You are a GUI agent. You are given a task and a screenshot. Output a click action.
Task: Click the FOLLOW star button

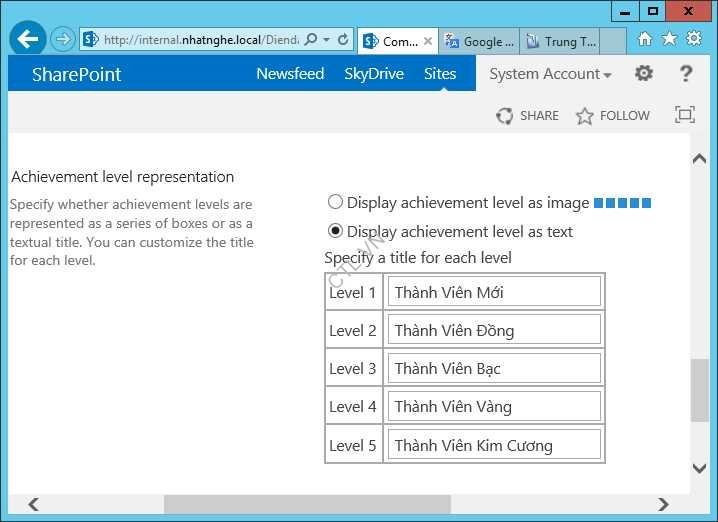point(613,116)
